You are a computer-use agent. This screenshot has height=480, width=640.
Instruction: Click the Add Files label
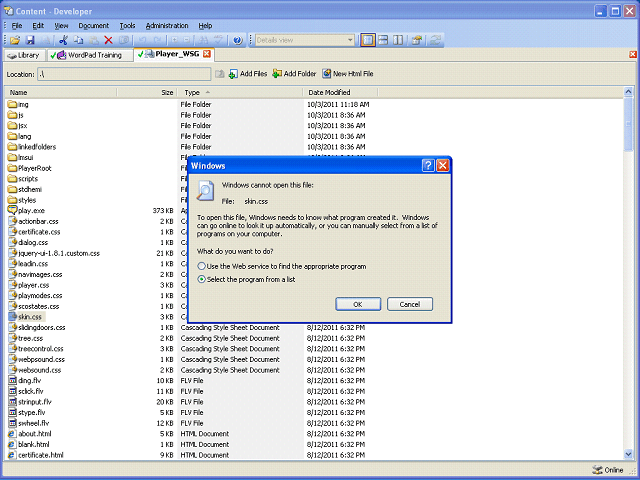253,74
